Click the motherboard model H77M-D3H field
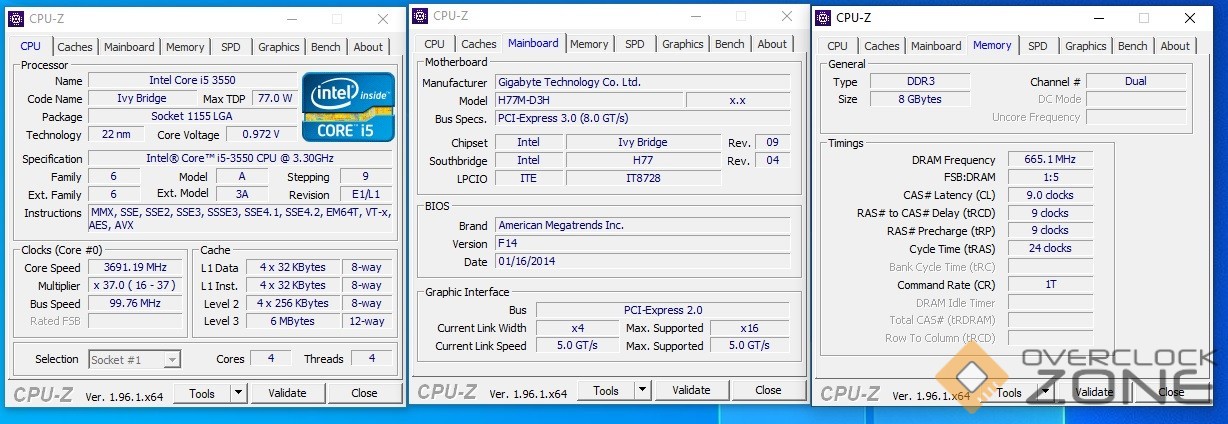The width and height of the screenshot is (1228, 424). (x=589, y=101)
